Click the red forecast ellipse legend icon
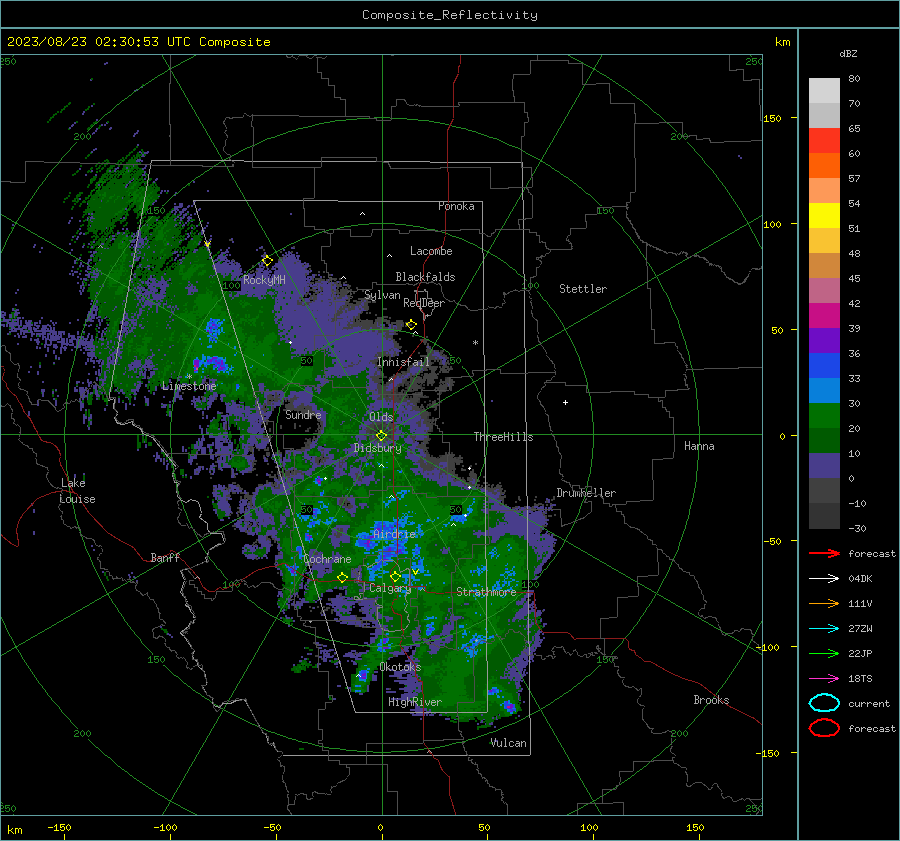900x841 pixels. [x=824, y=728]
